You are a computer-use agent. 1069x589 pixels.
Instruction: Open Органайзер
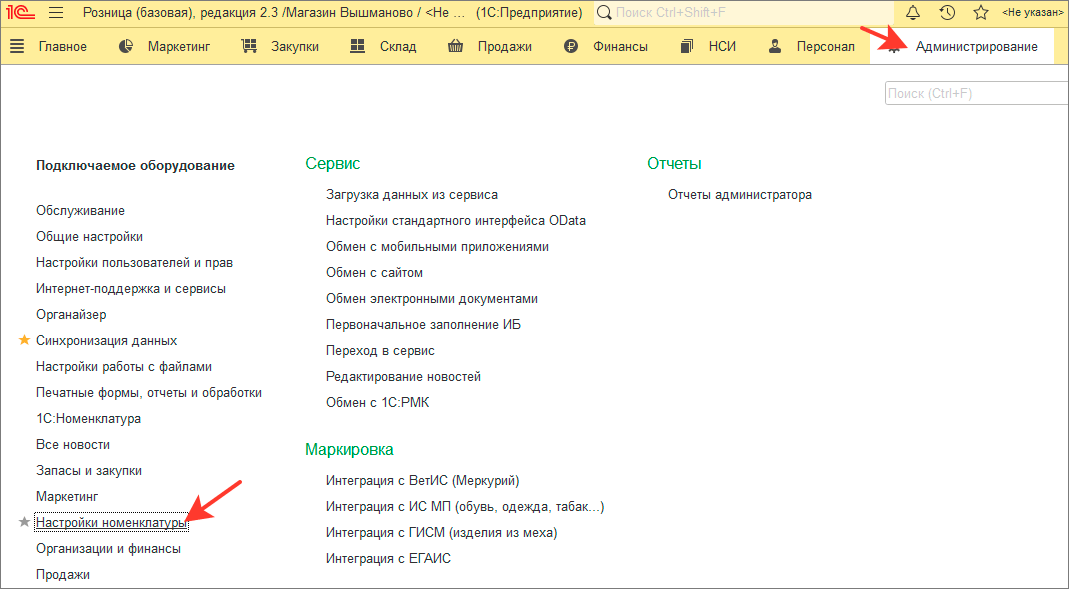click(x=71, y=314)
